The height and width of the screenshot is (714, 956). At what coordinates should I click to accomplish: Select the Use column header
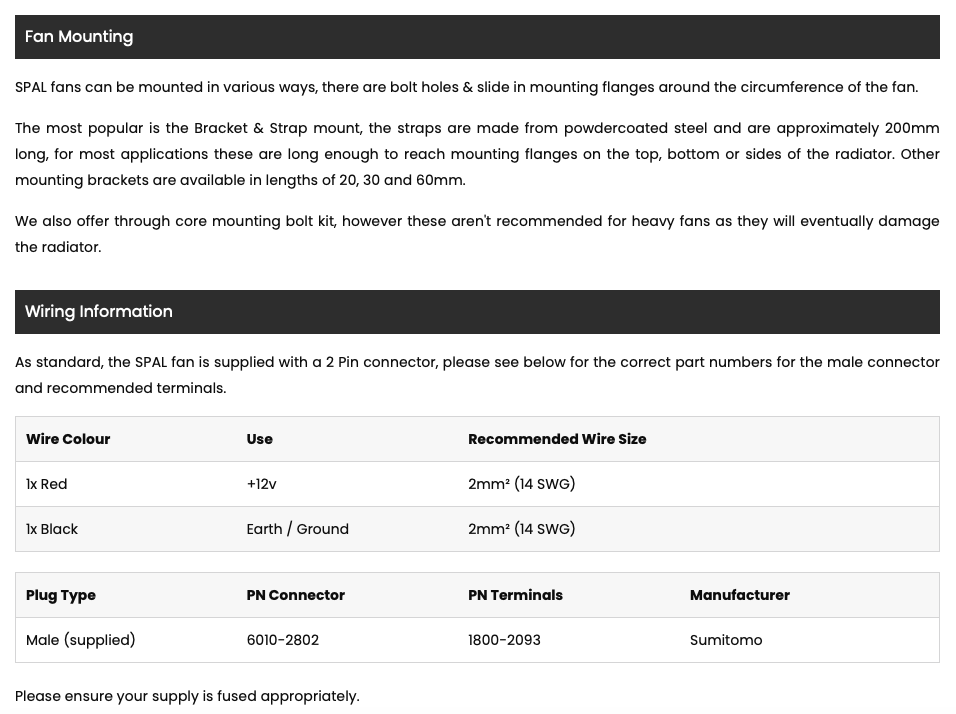[x=259, y=439]
